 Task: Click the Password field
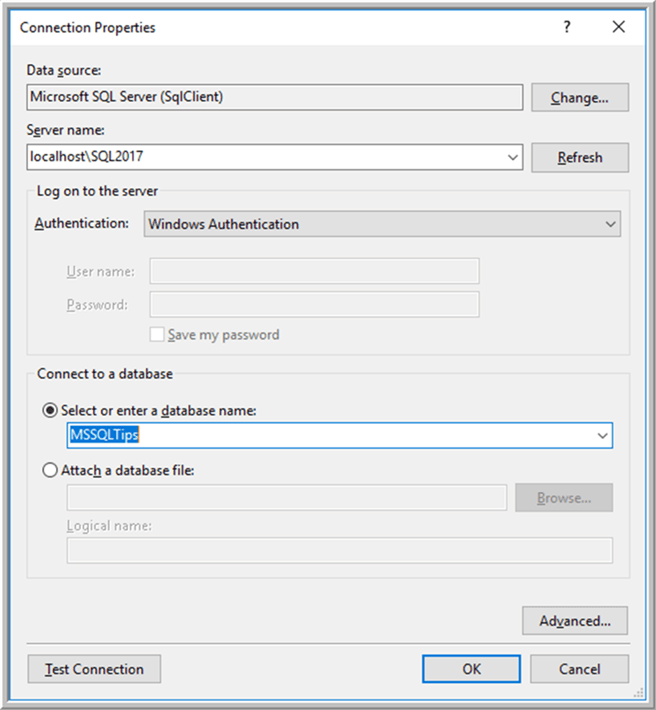[314, 304]
